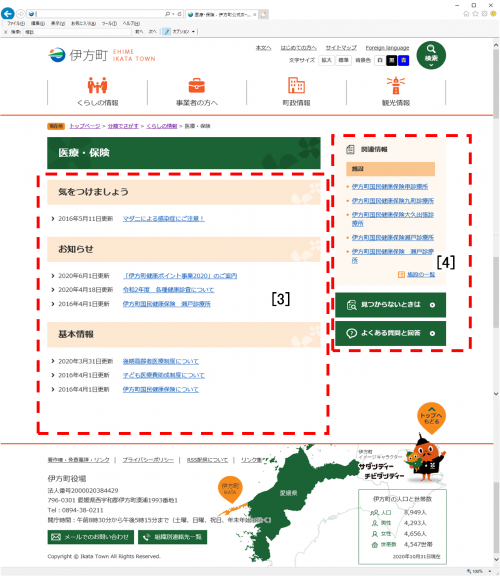Go to トップページ in the breadcrumb
The height and width of the screenshot is (576, 500).
(84, 126)
